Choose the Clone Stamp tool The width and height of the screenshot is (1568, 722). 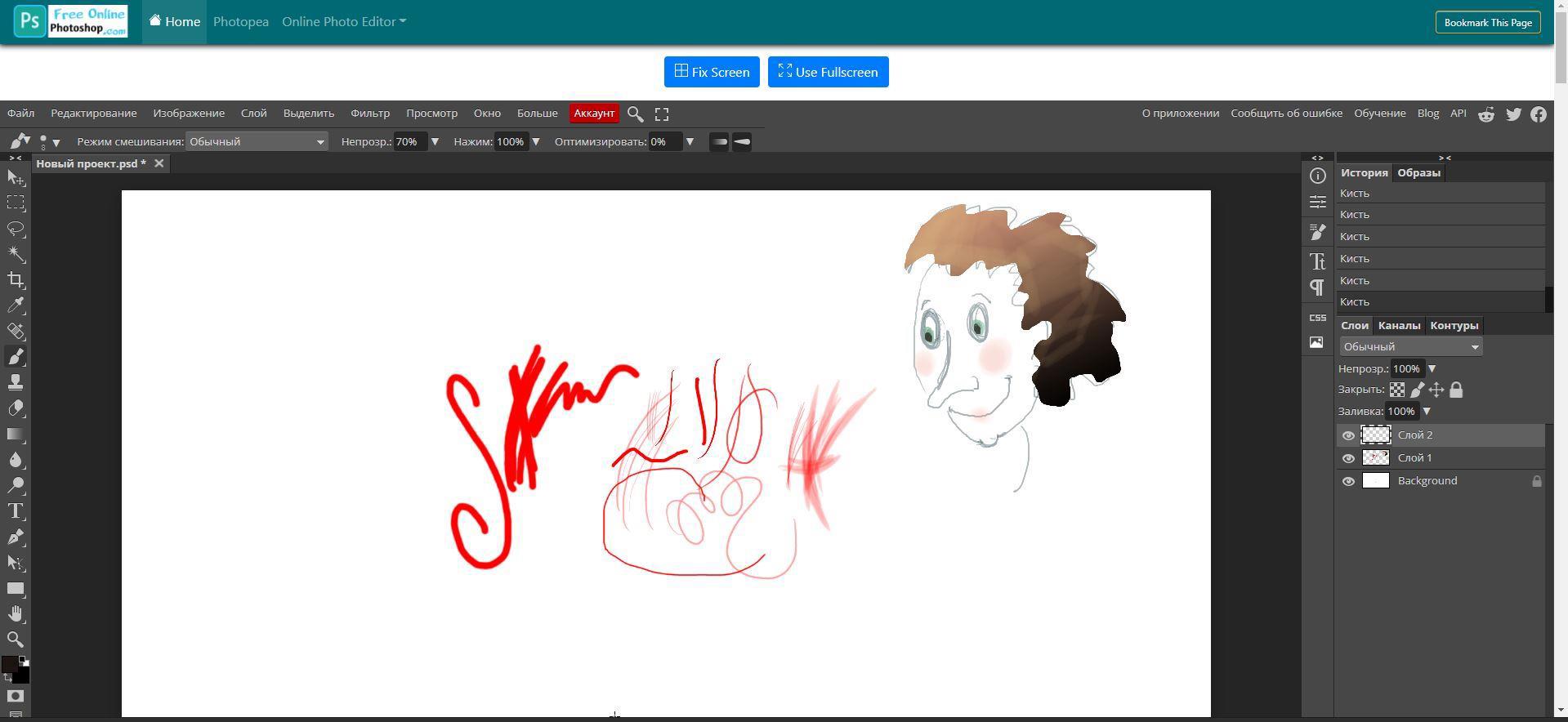click(16, 382)
